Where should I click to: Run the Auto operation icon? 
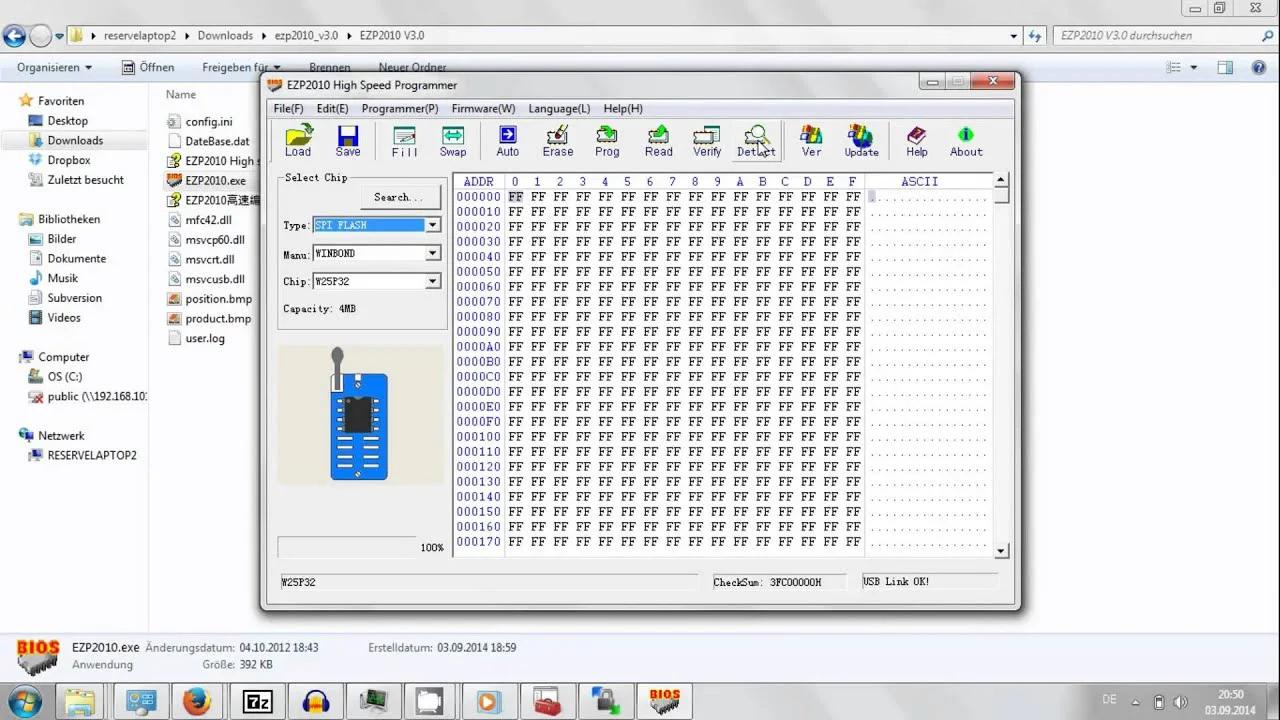pyautogui.click(x=507, y=140)
